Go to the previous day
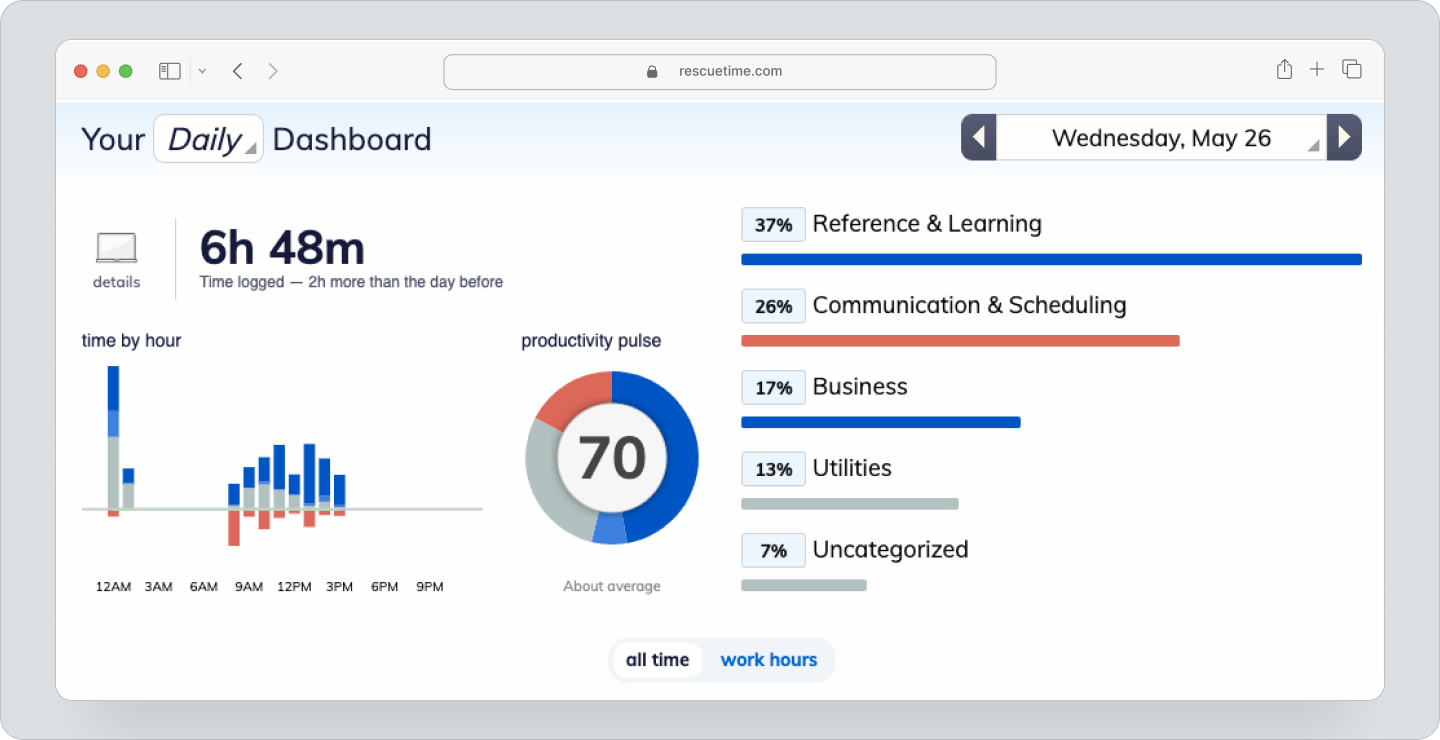This screenshot has height=740, width=1440. pyautogui.click(x=978, y=137)
